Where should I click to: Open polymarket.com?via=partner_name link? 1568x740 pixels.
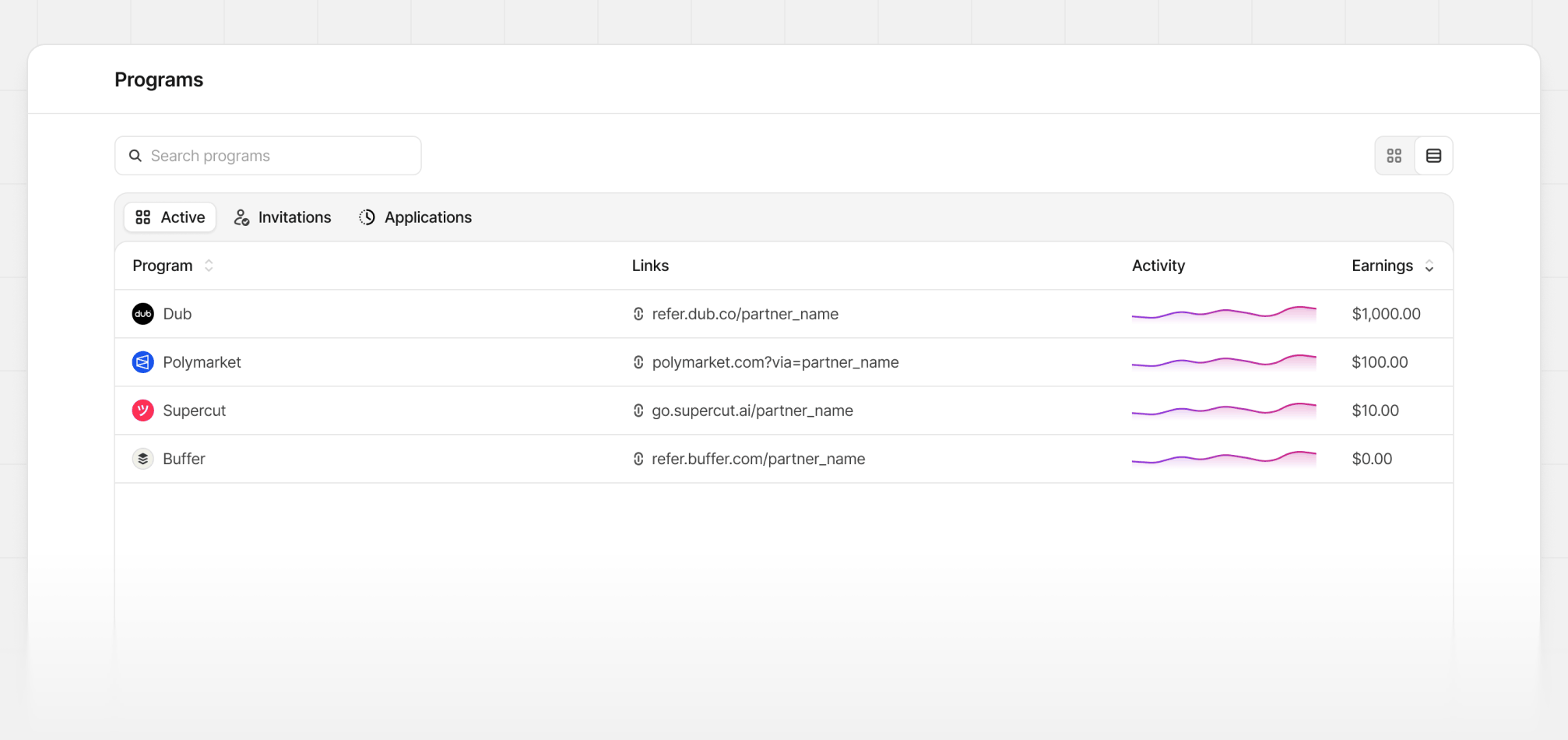click(775, 362)
